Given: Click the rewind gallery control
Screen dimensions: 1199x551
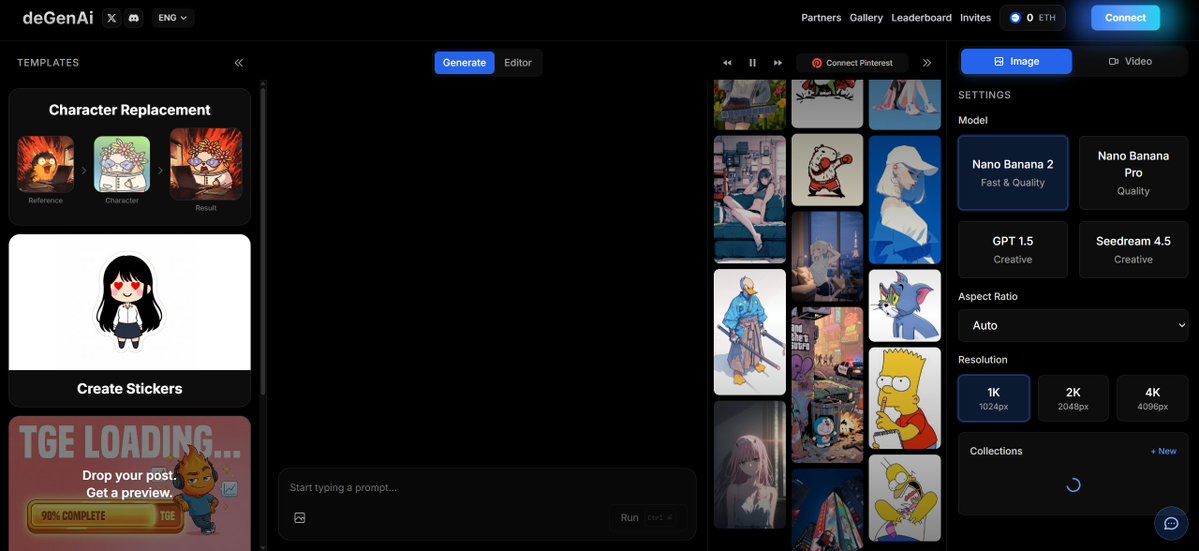Looking at the screenshot, I should (727, 63).
